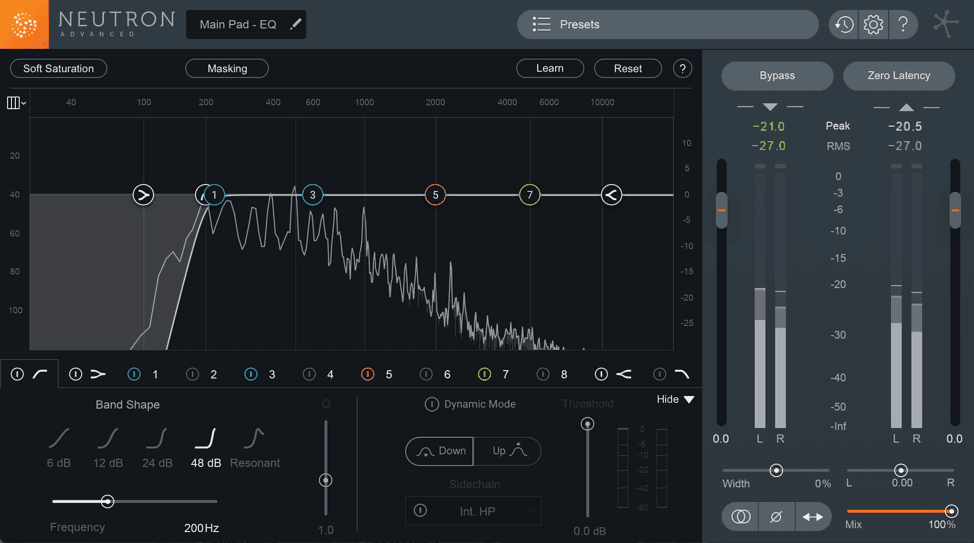The width and height of the screenshot is (974, 543).
Task: Set dynamic direction to Up
Action: (x=507, y=451)
